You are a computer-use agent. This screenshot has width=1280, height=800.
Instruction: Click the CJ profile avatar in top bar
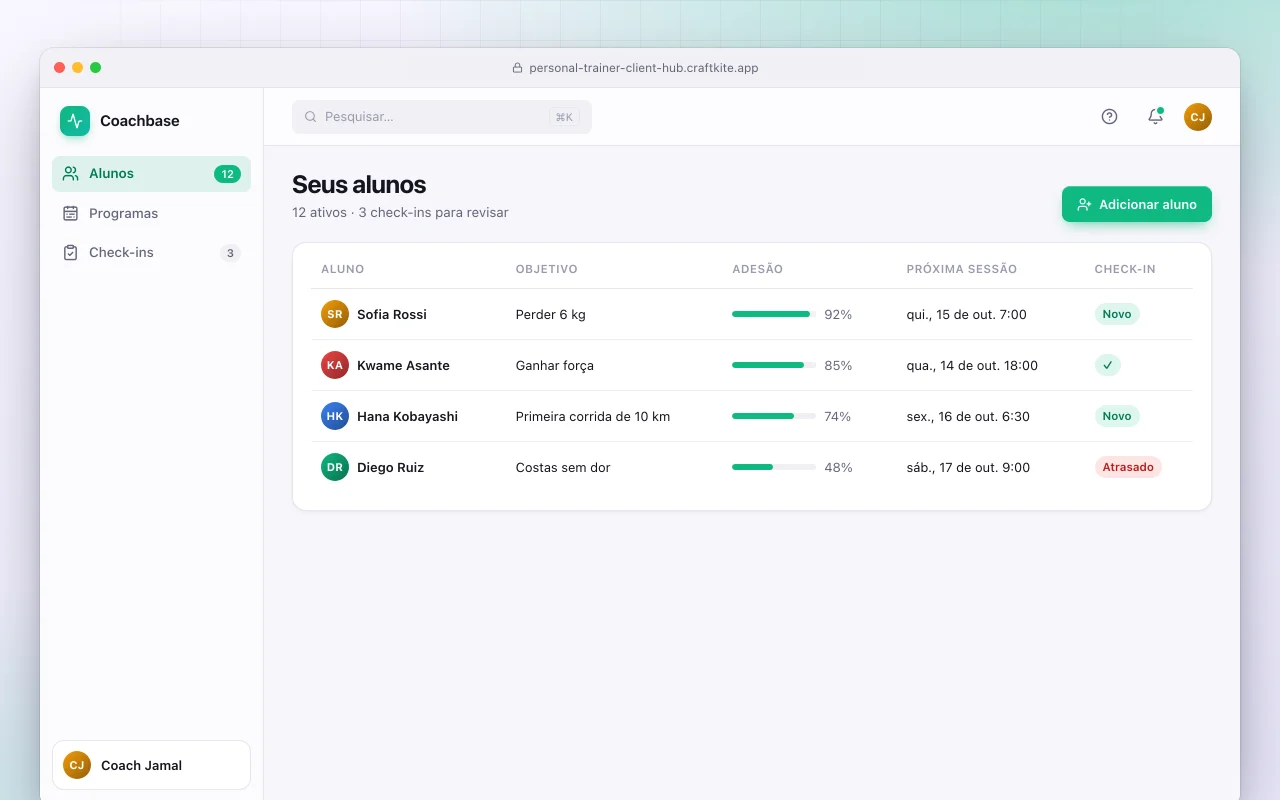[x=1198, y=117]
